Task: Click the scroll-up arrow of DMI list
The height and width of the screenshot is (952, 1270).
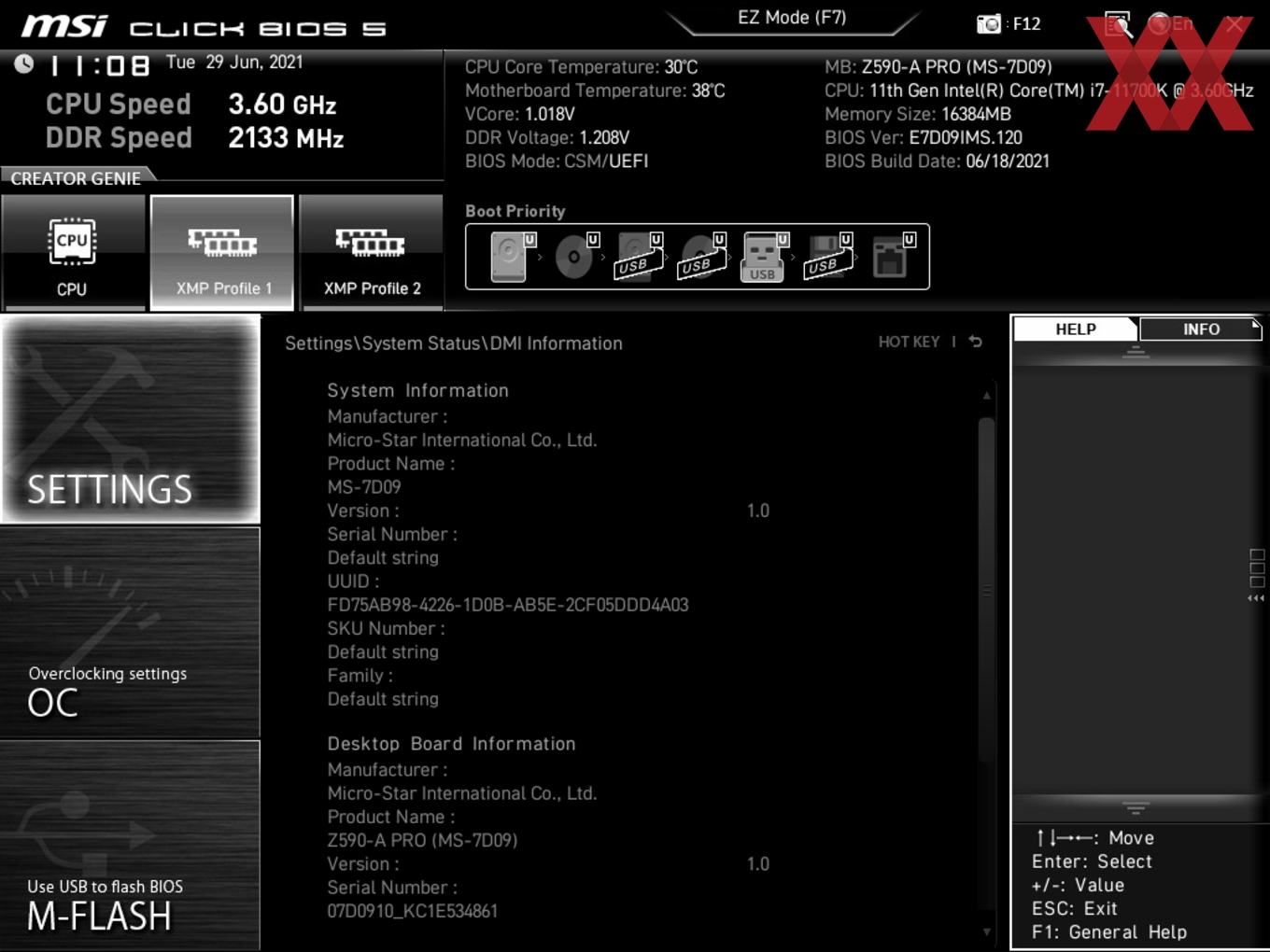Action: coord(986,396)
